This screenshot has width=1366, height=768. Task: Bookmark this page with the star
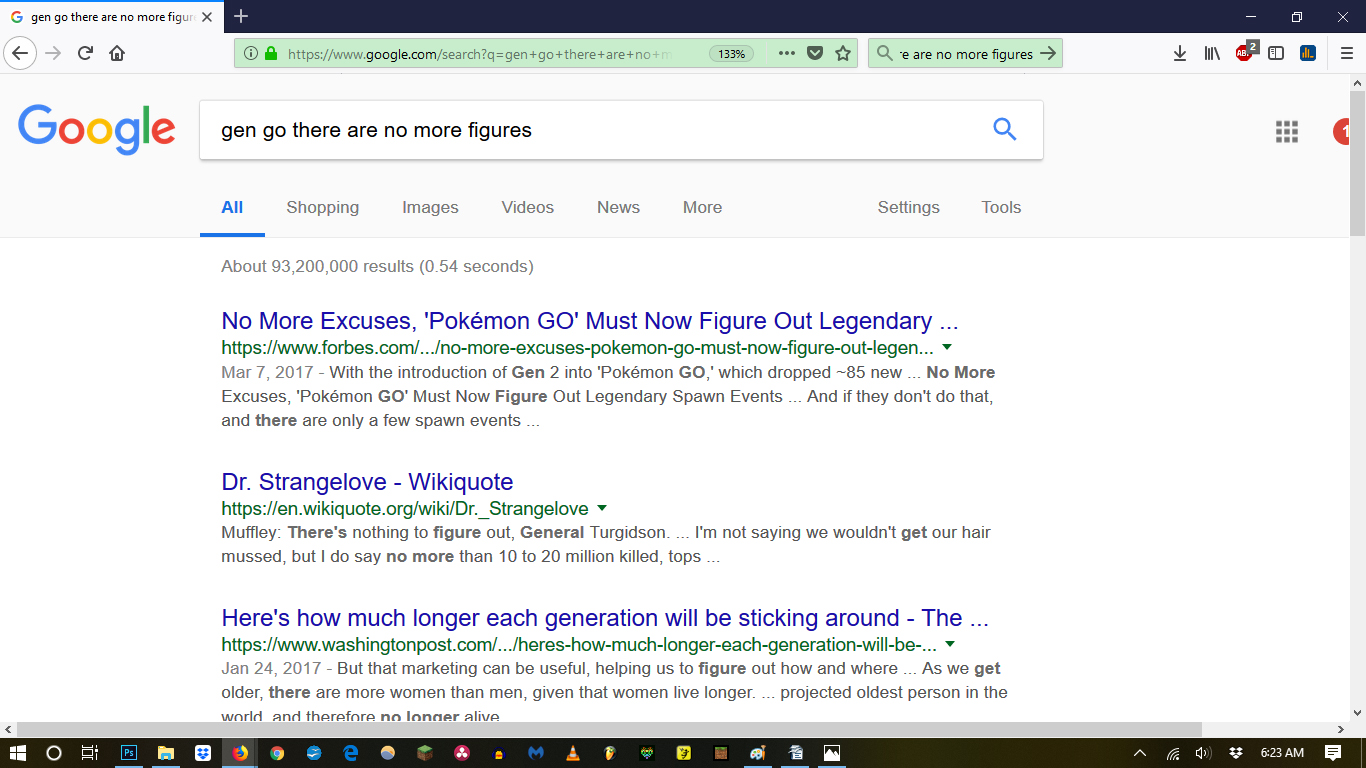tap(843, 54)
